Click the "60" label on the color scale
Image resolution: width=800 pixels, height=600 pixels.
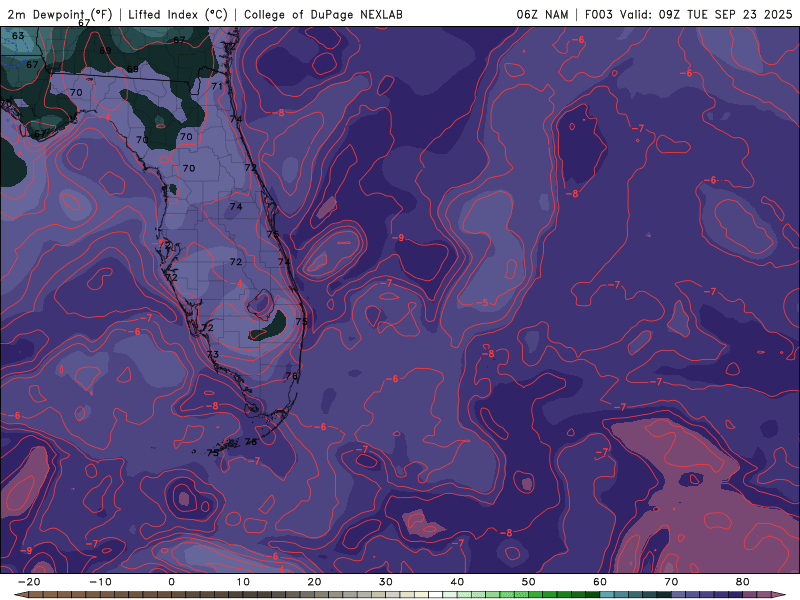click(x=600, y=582)
